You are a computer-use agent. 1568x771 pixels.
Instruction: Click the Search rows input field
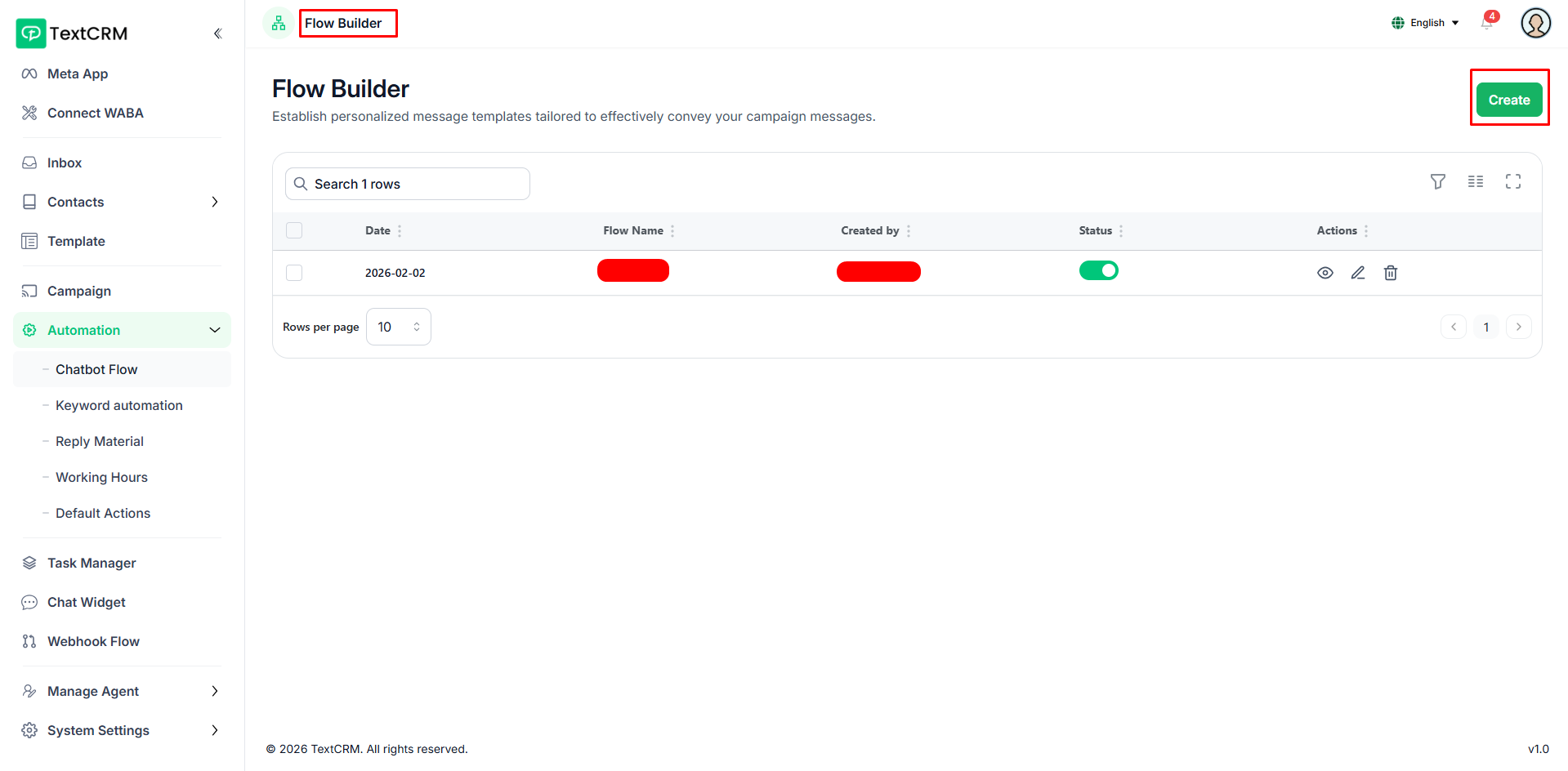417,184
